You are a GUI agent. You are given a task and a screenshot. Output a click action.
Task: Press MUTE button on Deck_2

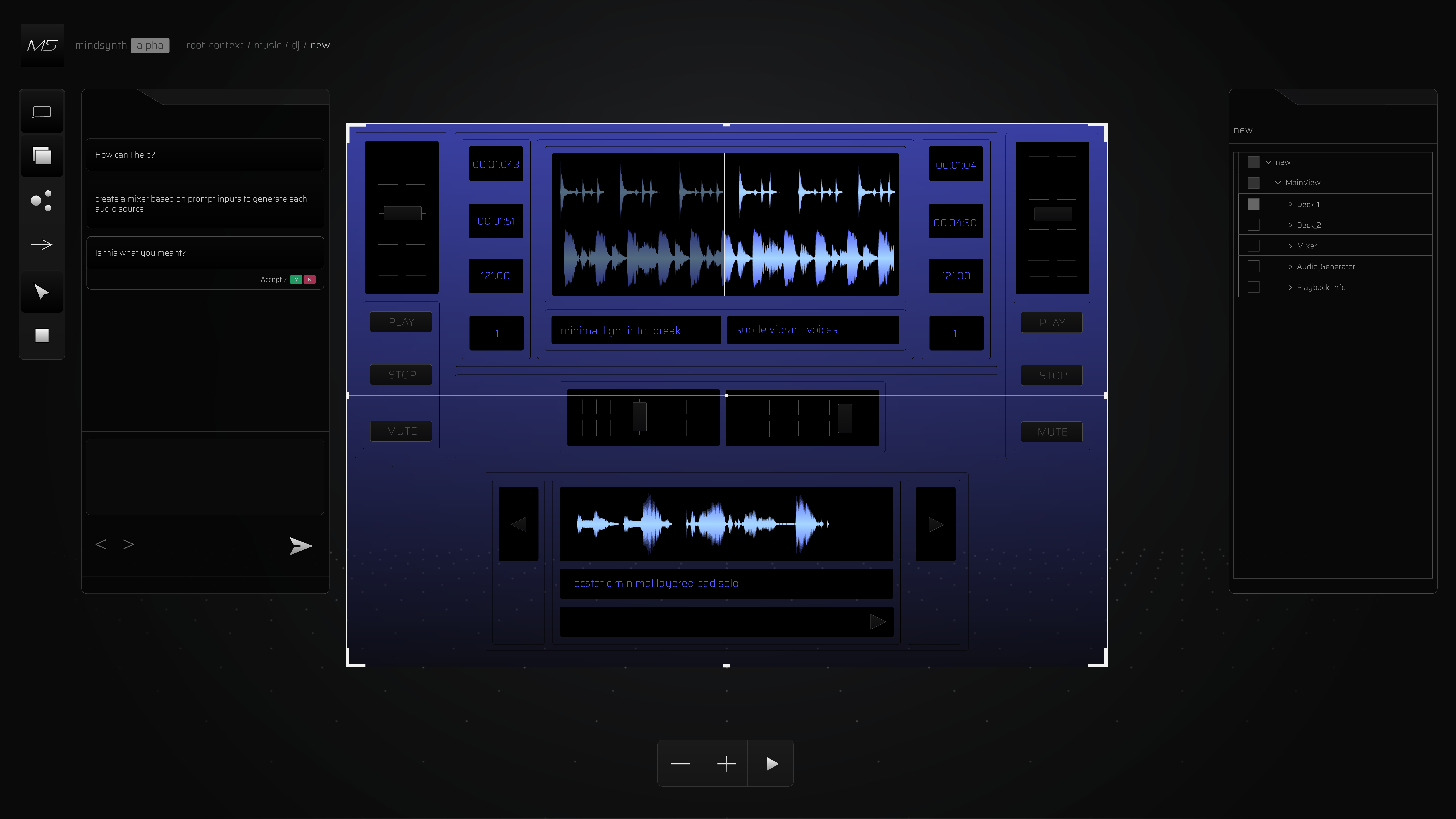point(1052,431)
